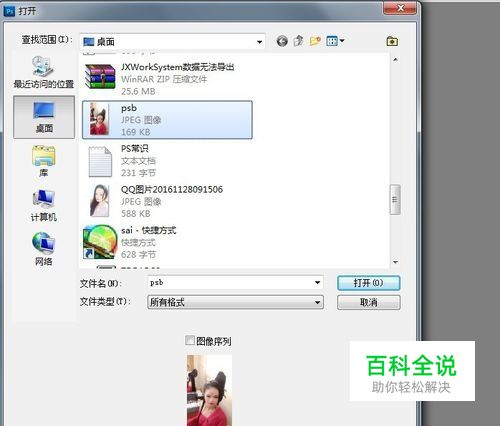Select QQ图片20161128091506 image thumbnail
500x426 pixels.
click(99, 201)
